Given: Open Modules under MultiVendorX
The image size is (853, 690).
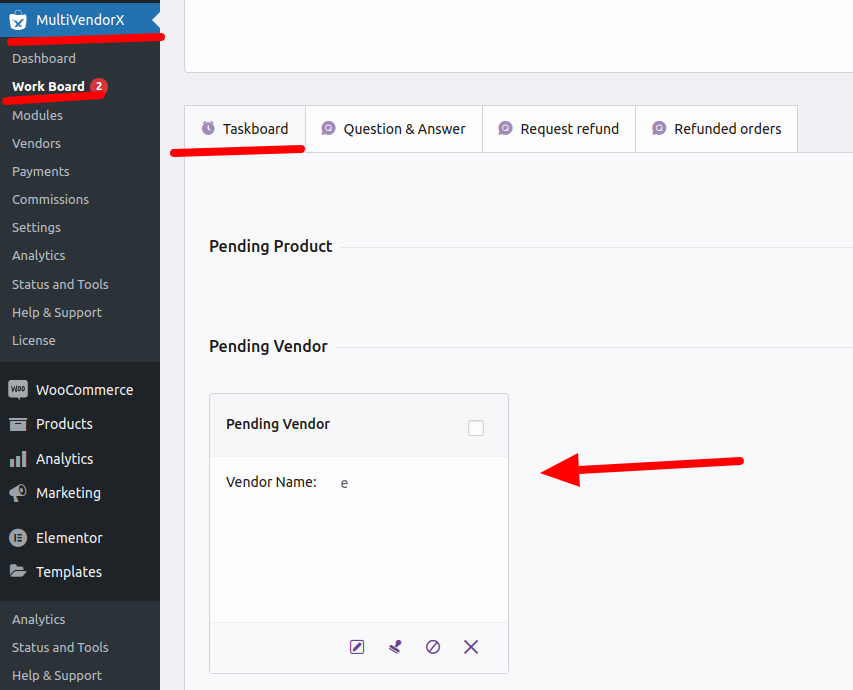Looking at the screenshot, I should pyautogui.click(x=37, y=115).
